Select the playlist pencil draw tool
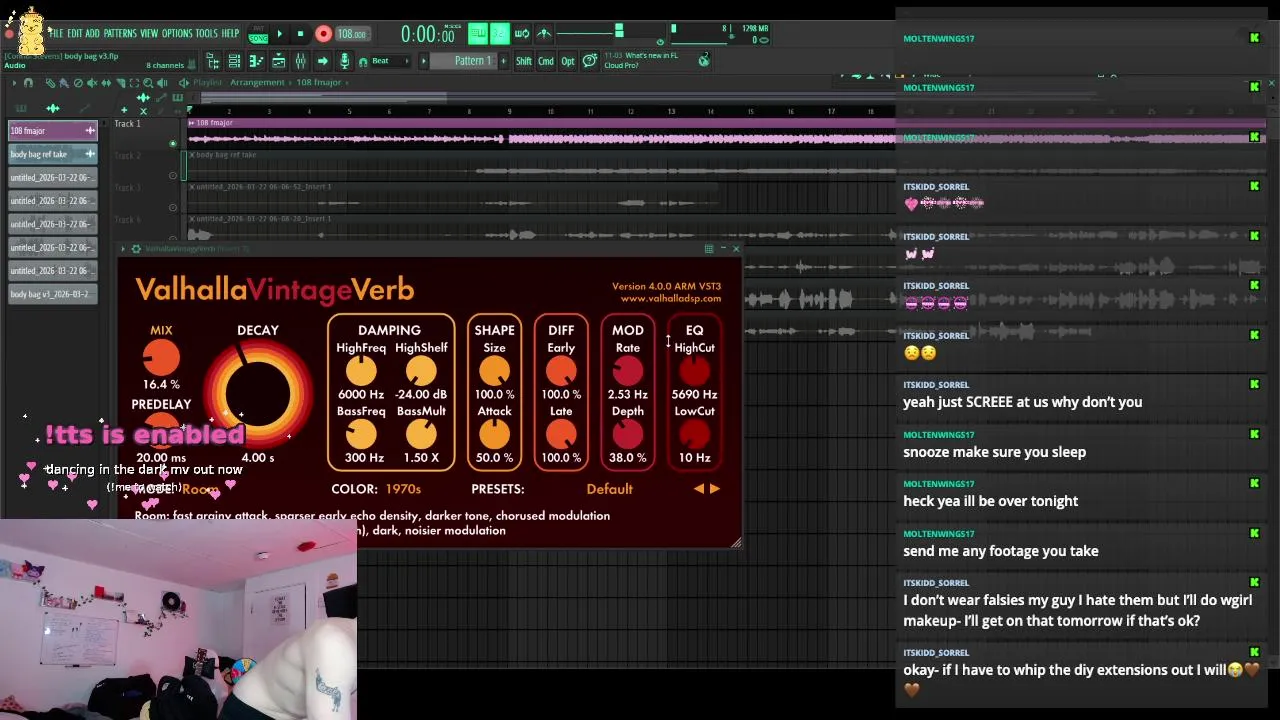Viewport: 1280px width, 720px height. [x=51, y=83]
